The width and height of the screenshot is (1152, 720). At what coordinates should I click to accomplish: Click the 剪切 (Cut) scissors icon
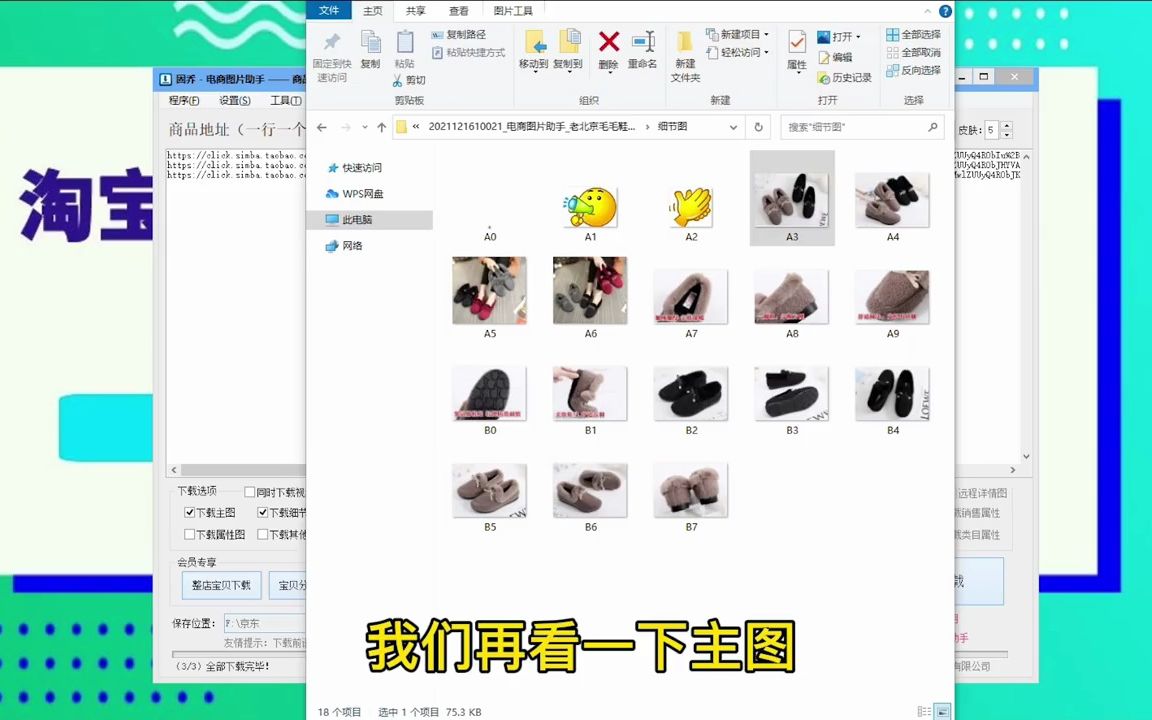396,79
